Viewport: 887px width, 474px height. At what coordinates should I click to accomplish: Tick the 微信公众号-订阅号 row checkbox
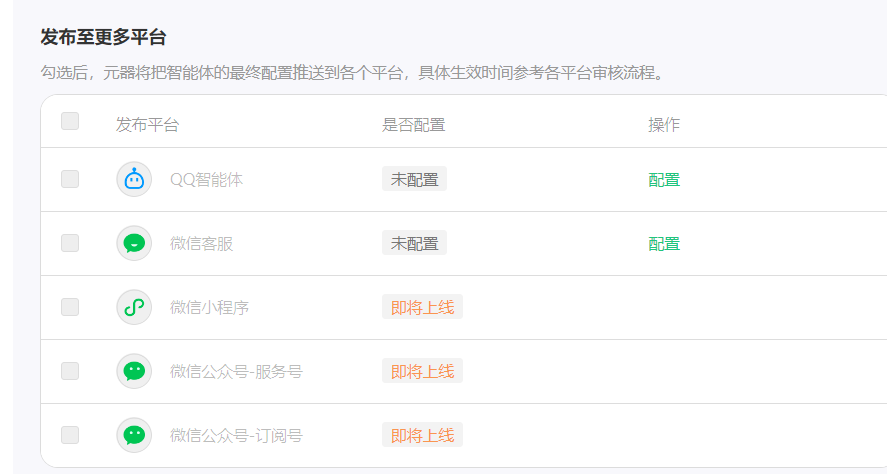70,436
